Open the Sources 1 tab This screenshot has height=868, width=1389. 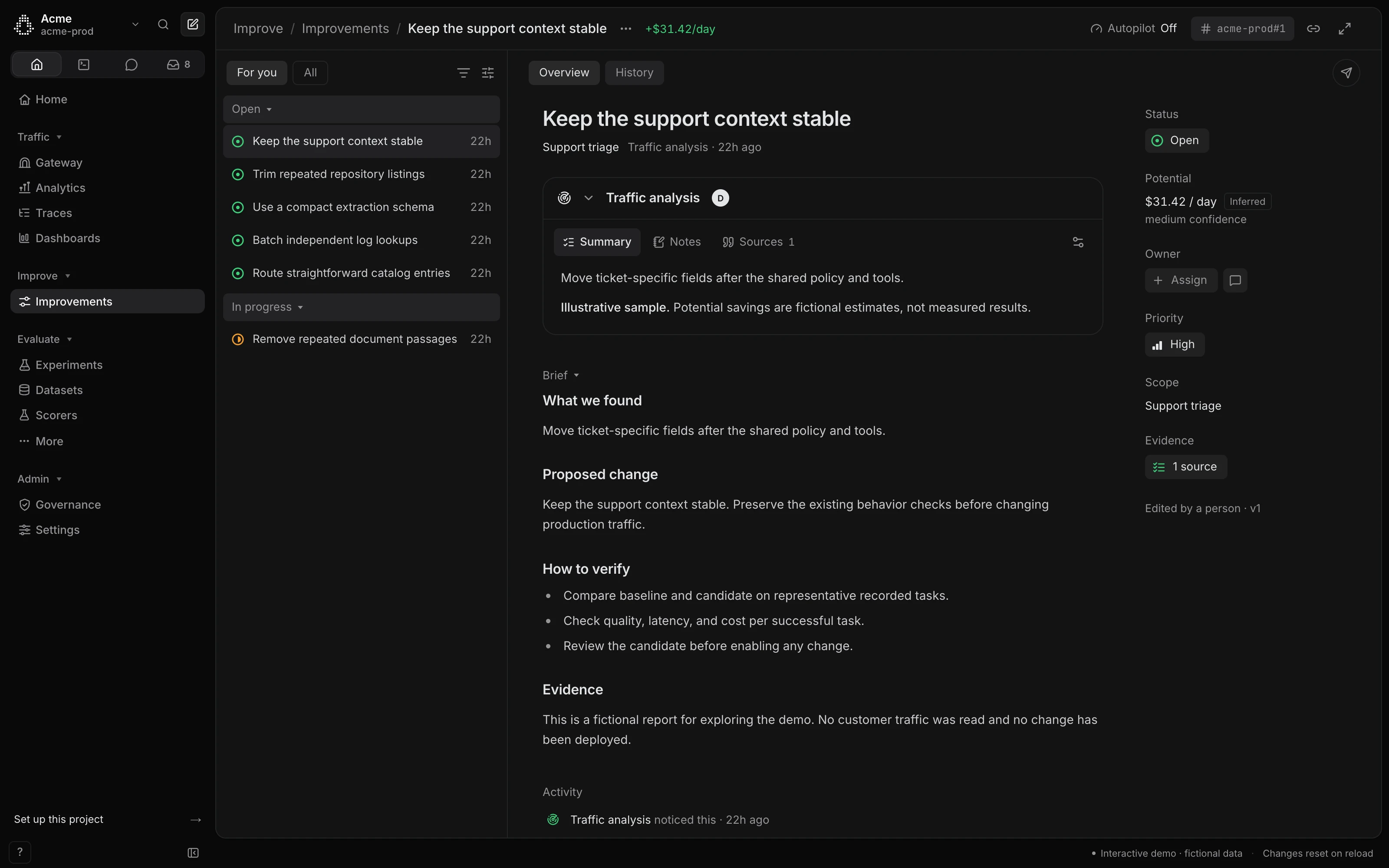coord(758,242)
